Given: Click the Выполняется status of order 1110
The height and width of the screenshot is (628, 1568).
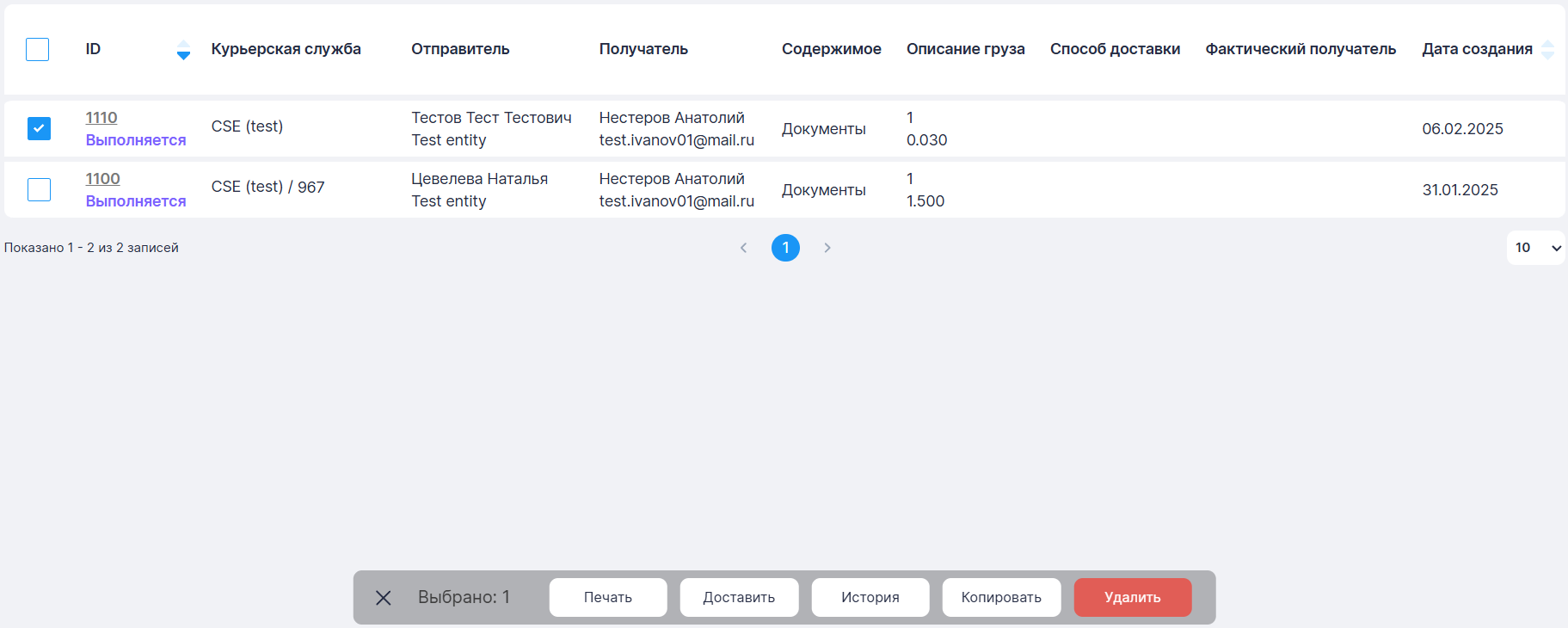Looking at the screenshot, I should coord(136,140).
